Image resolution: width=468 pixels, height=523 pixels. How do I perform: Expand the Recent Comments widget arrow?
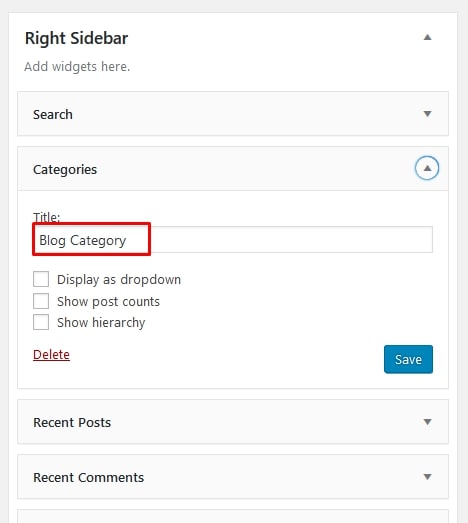click(427, 477)
